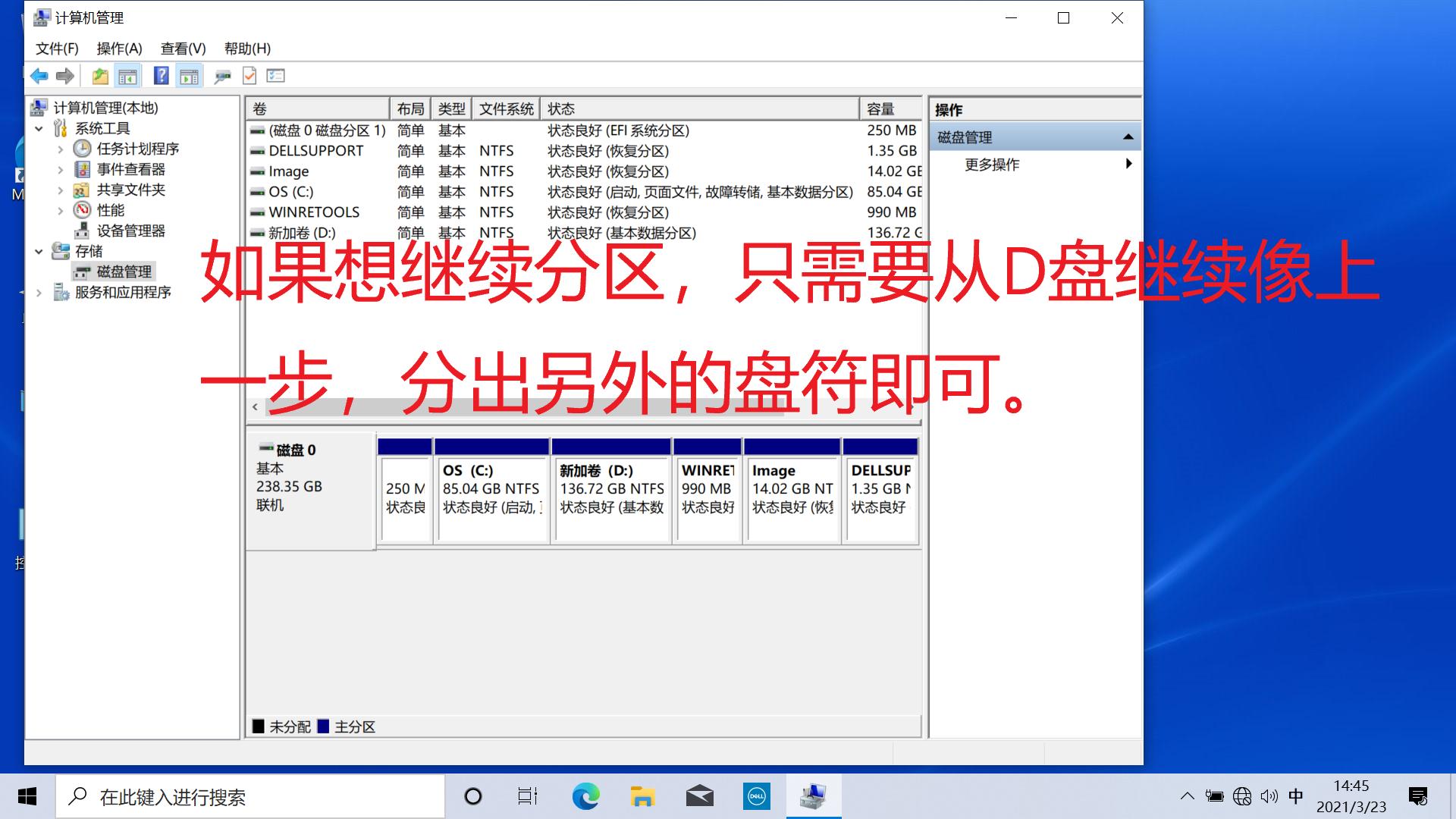
Task: Expand 服务和应用程序 in the sidebar
Action: coord(41,292)
